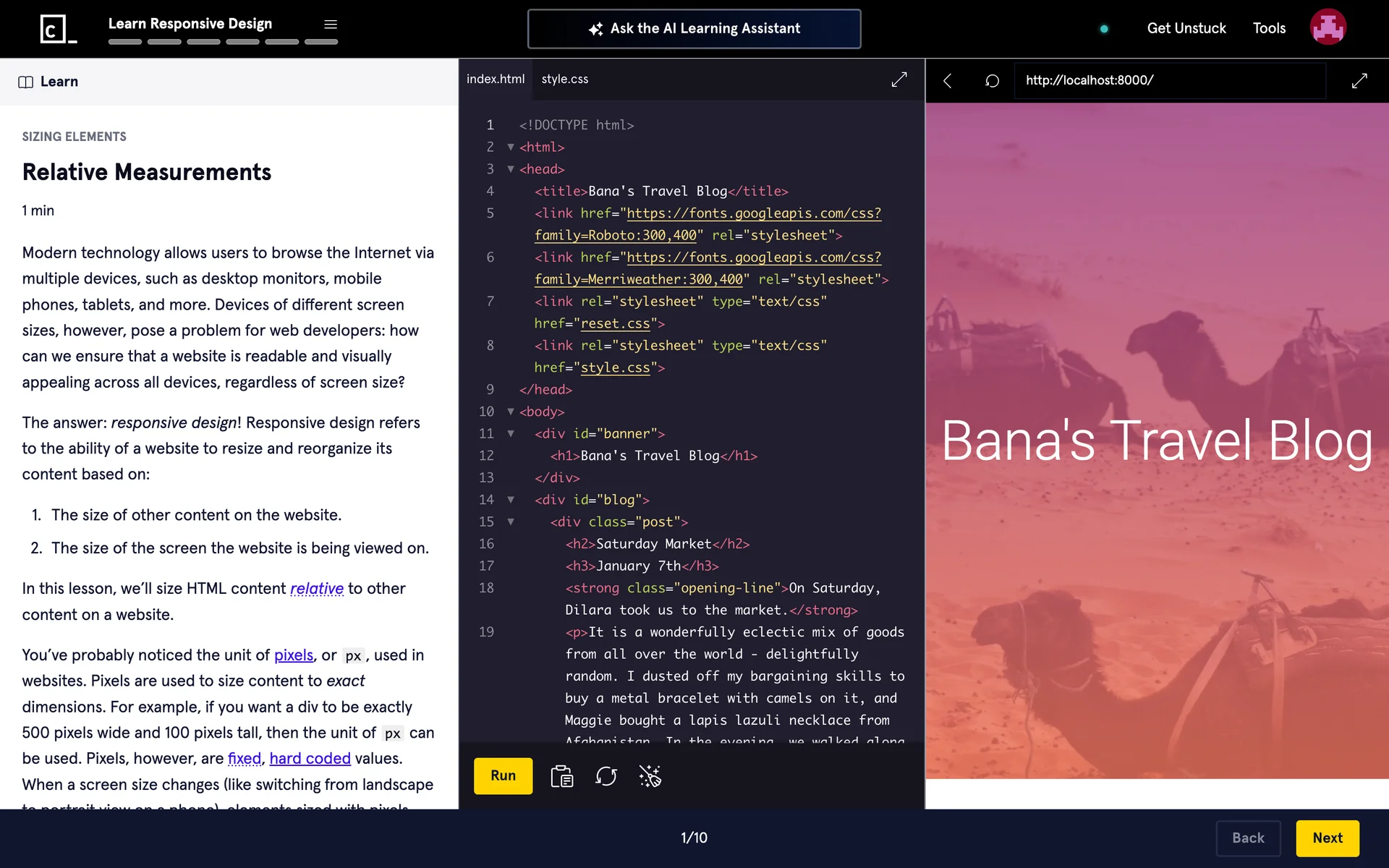Click the copy to clipboard icon

click(561, 776)
